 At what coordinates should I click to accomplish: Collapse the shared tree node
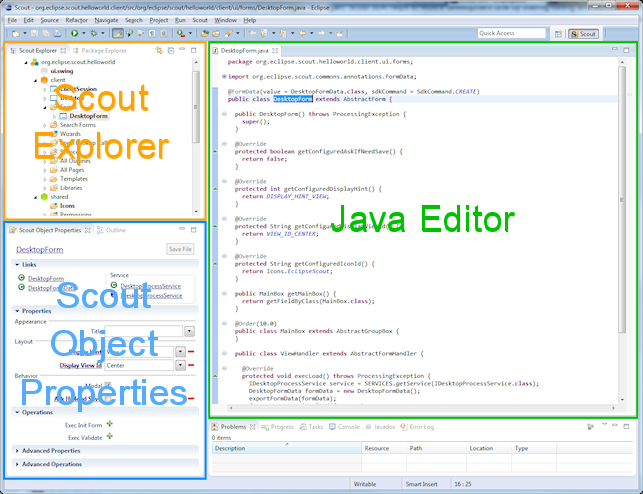(36, 197)
